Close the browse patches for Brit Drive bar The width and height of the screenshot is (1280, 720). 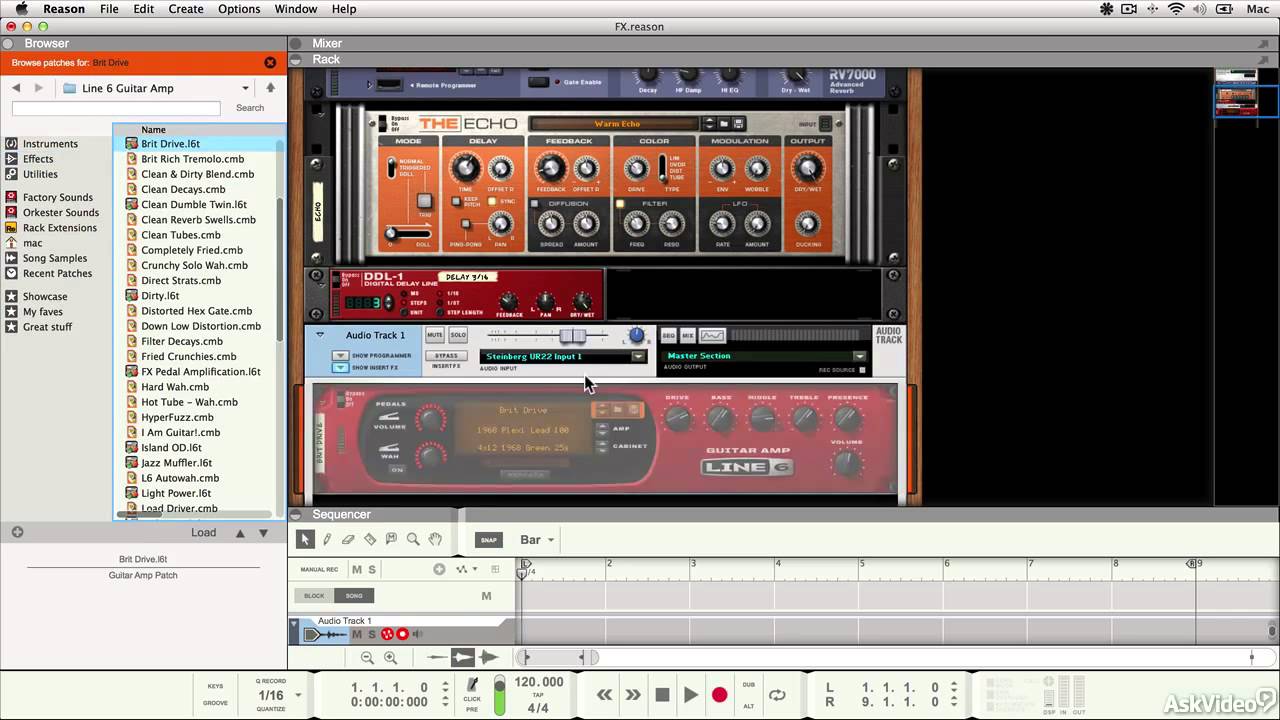(x=270, y=63)
